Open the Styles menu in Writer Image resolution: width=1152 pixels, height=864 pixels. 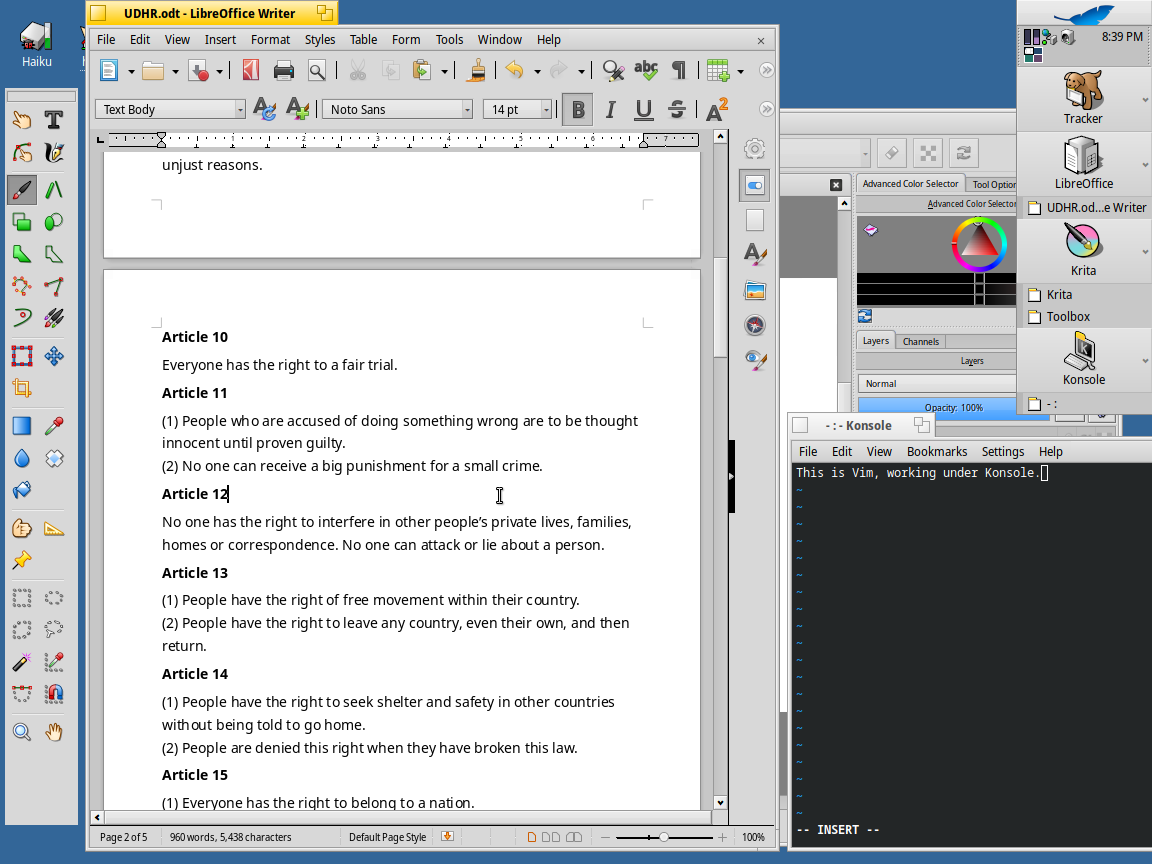[320, 40]
